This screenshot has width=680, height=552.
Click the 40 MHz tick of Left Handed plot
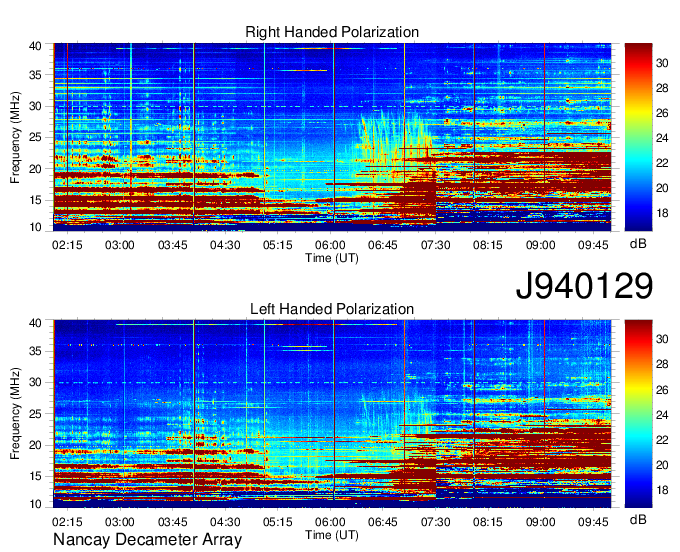point(35,323)
